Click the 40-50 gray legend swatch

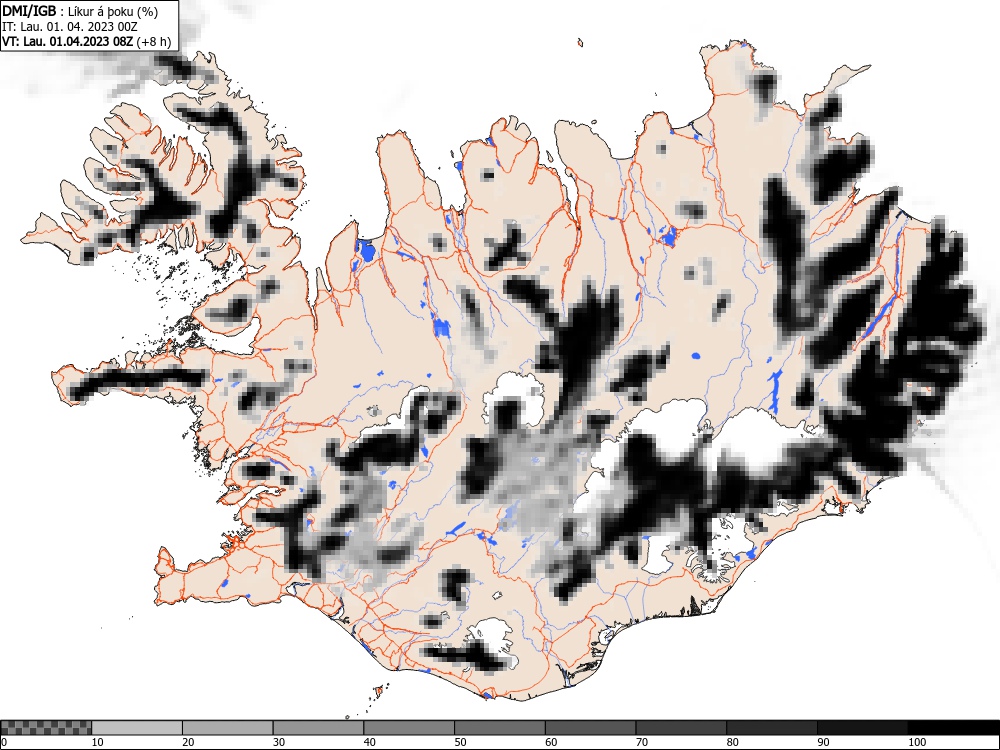pos(409,728)
